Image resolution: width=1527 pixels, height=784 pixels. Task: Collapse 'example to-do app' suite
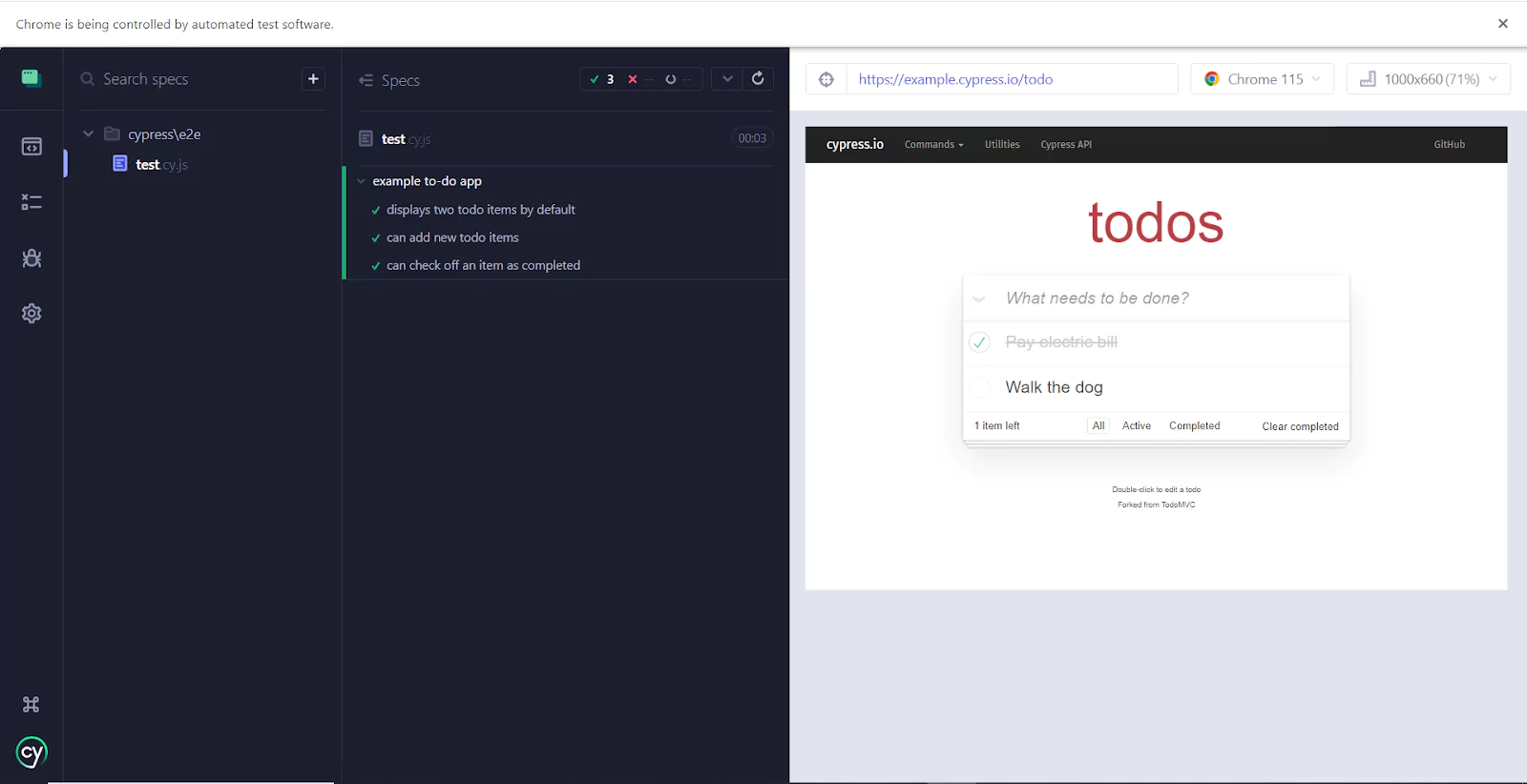tap(361, 181)
